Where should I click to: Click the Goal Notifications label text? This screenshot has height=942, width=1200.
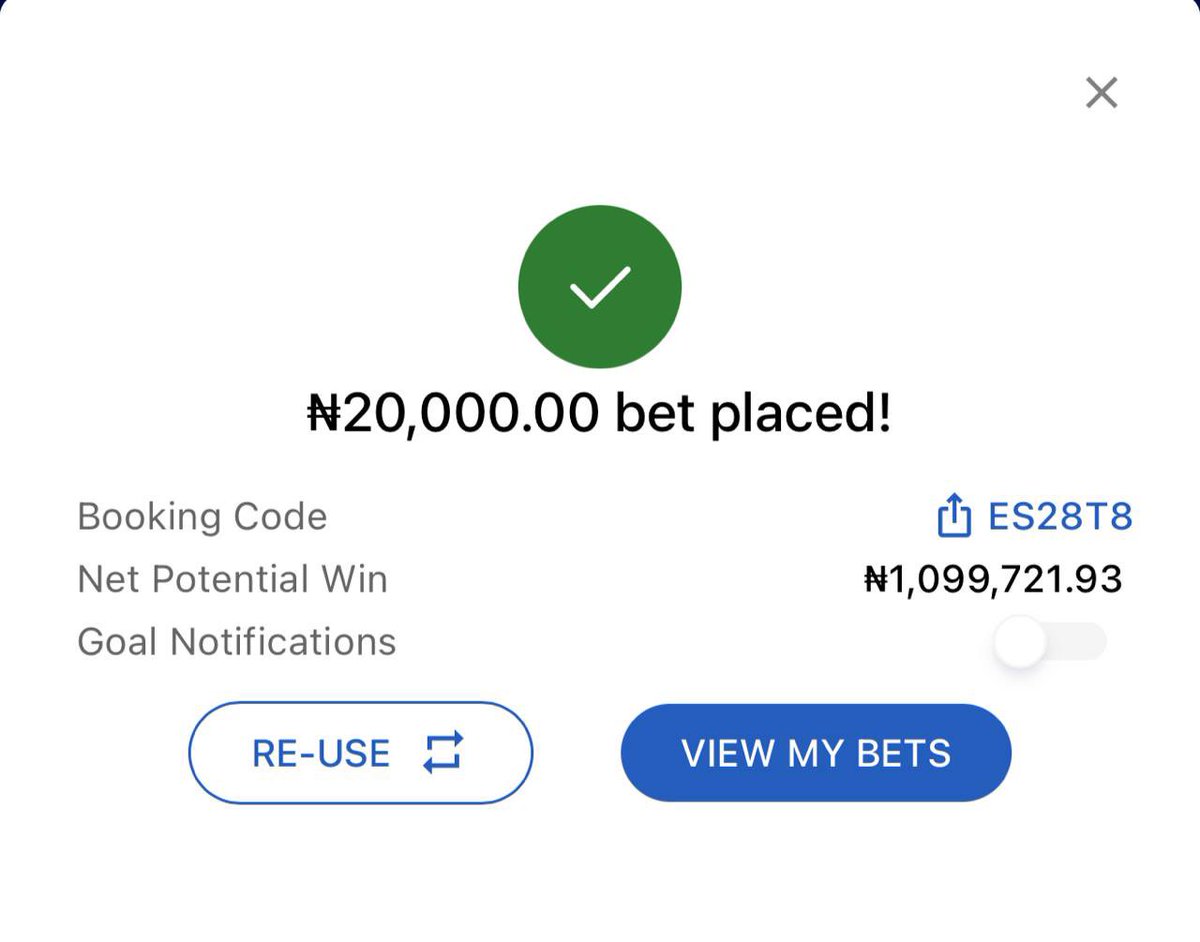236,641
